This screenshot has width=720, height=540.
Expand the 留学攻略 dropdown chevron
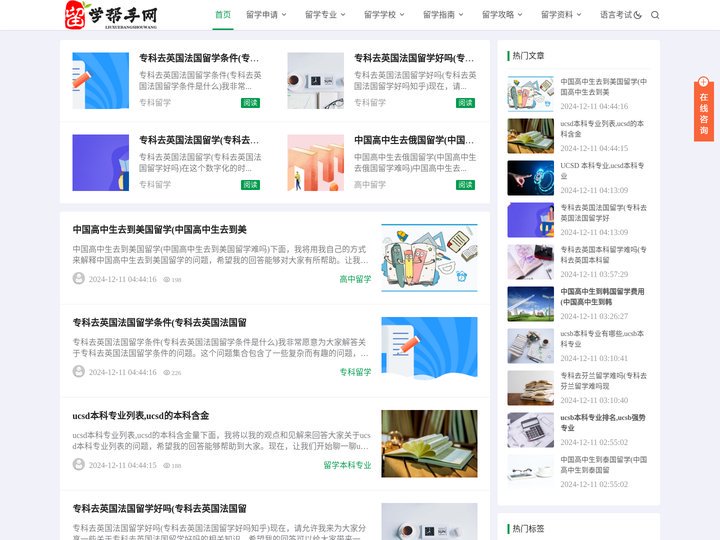click(520, 15)
